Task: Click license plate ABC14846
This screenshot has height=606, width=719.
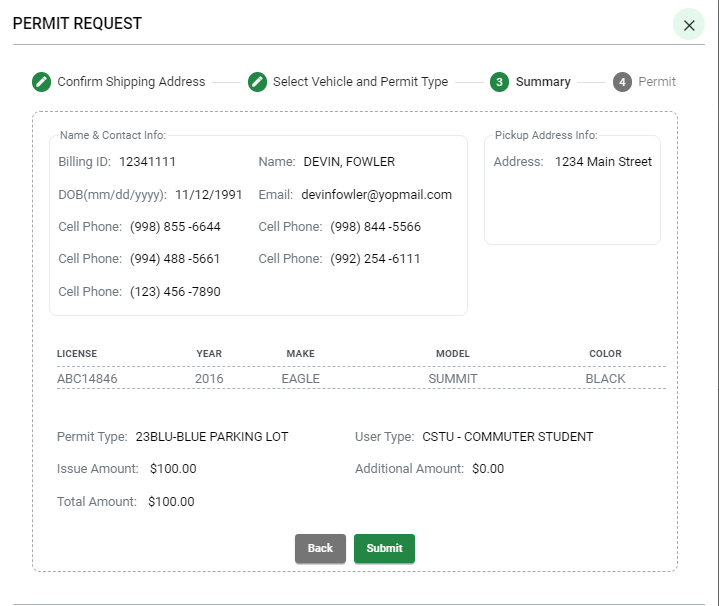Action: point(87,379)
